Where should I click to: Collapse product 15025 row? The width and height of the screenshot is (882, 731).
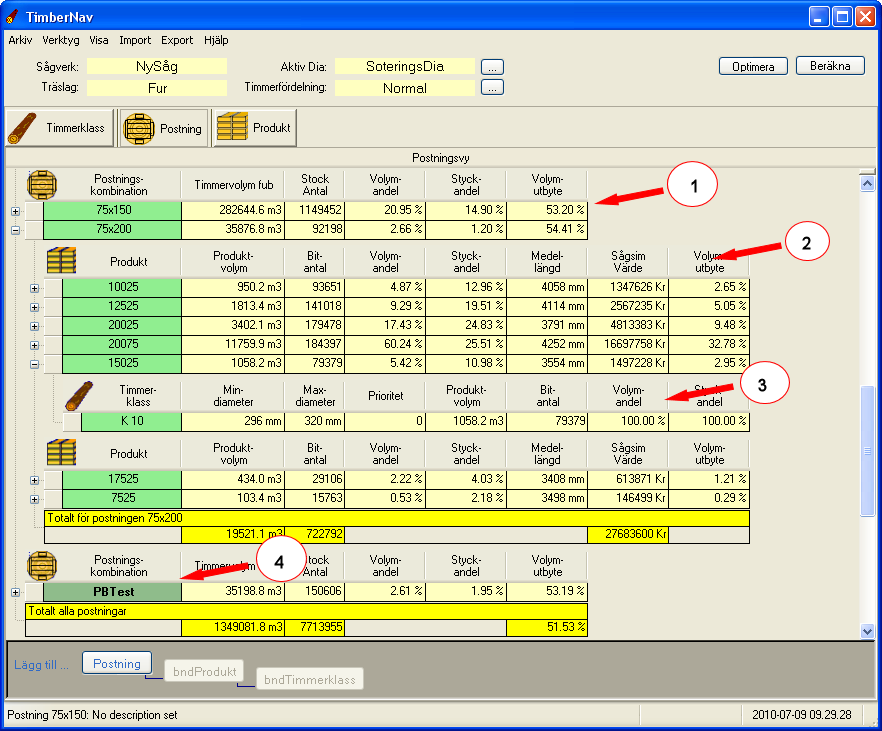coord(34,364)
